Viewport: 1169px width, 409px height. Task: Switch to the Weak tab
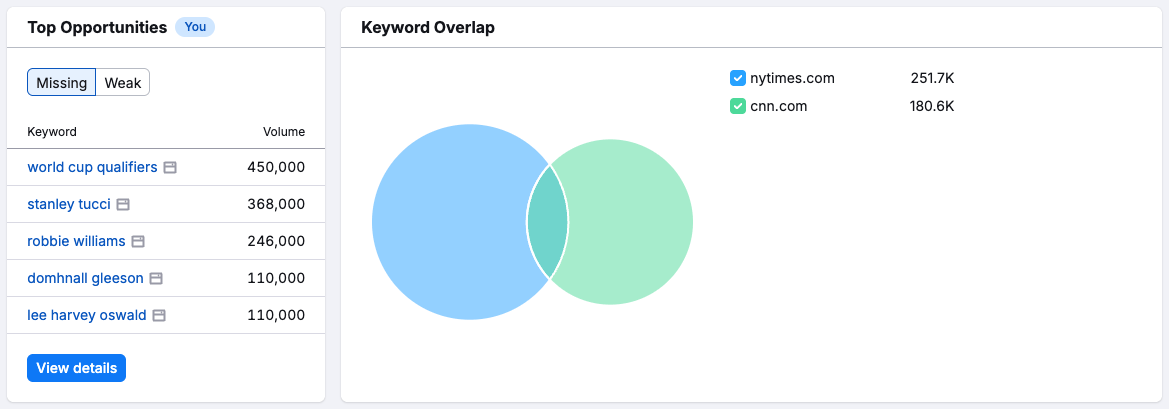click(123, 83)
